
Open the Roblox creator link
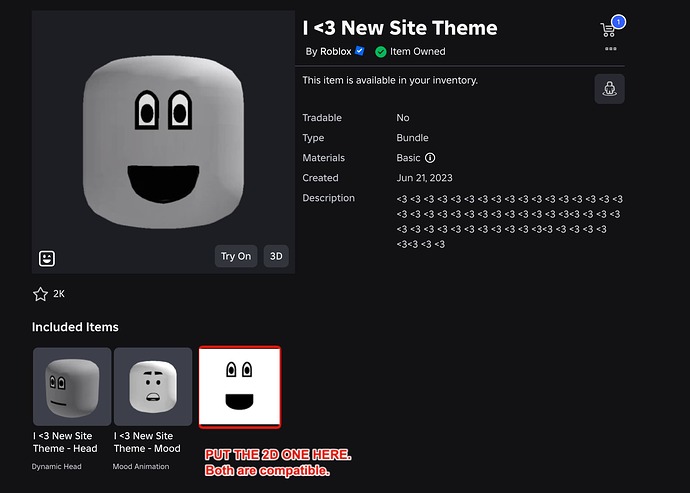(x=335, y=52)
